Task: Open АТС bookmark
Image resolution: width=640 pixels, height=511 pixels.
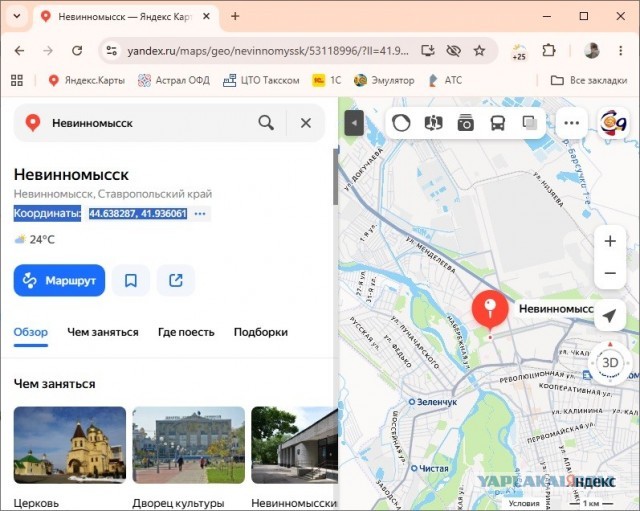Action: pyautogui.click(x=444, y=80)
